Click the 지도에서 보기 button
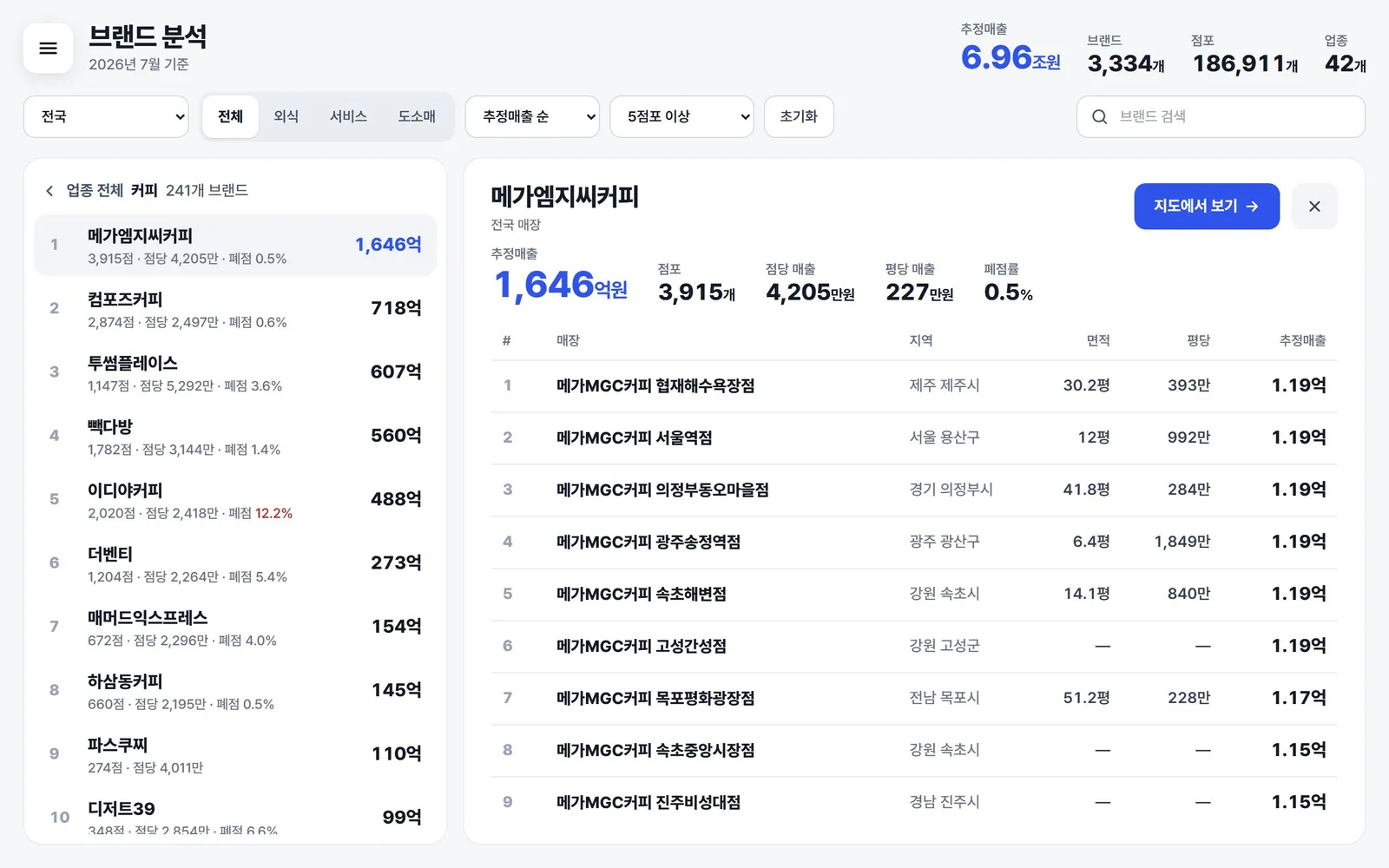The height and width of the screenshot is (868, 1389). coord(1207,207)
